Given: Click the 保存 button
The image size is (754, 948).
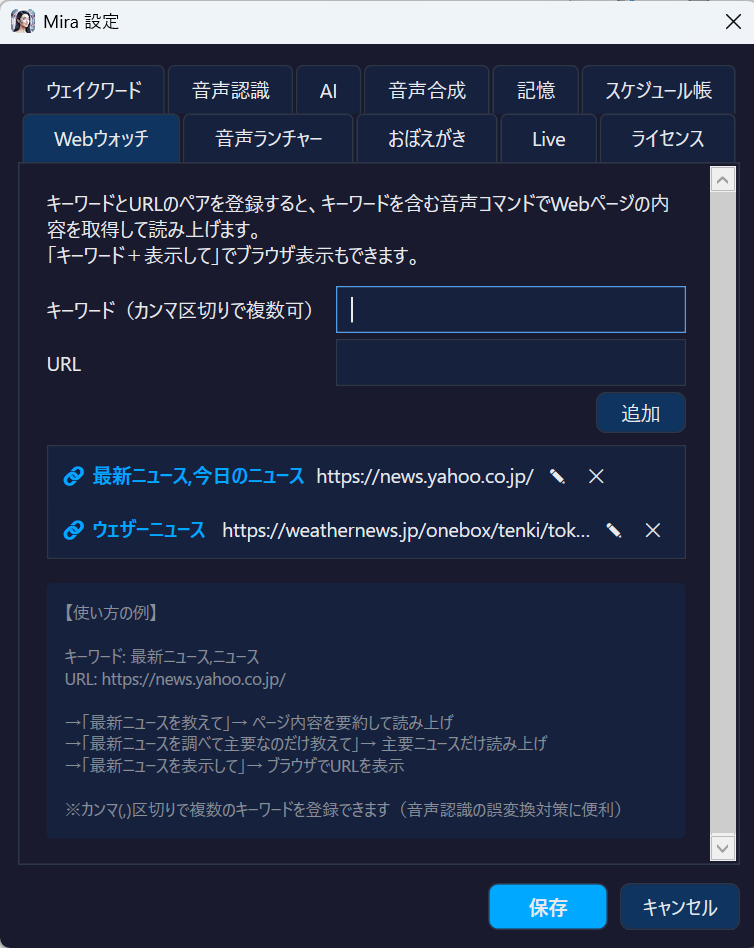Looking at the screenshot, I should [548, 906].
